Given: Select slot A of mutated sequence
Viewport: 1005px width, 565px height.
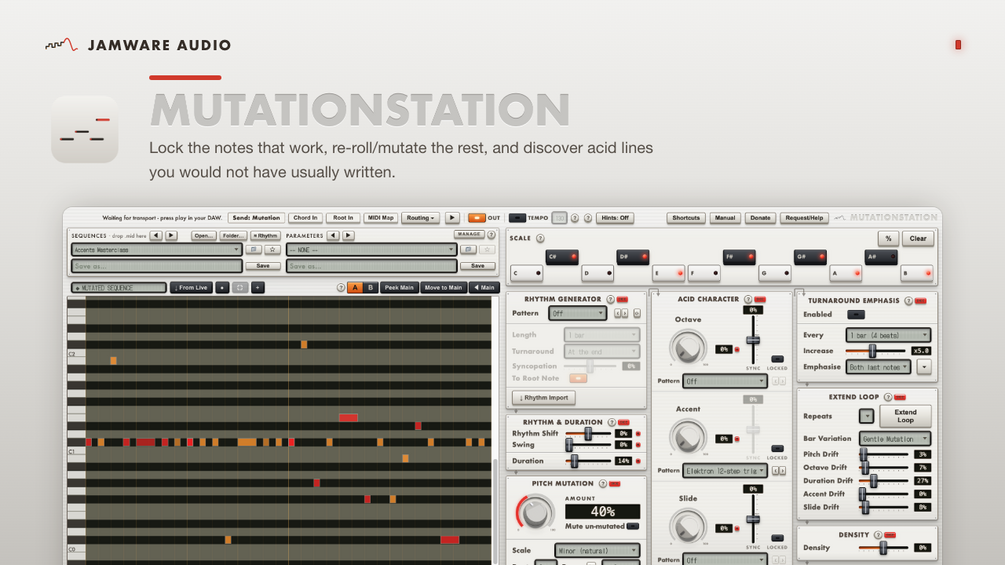Looking at the screenshot, I should [354, 288].
